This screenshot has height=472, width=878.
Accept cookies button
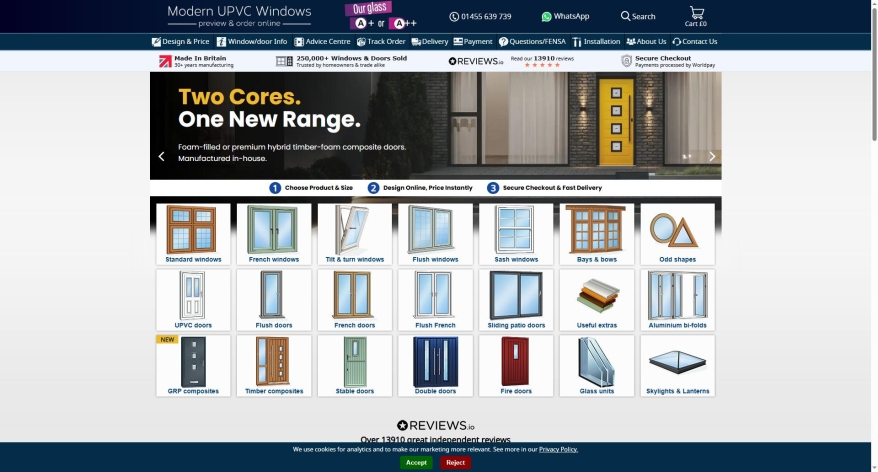416,462
